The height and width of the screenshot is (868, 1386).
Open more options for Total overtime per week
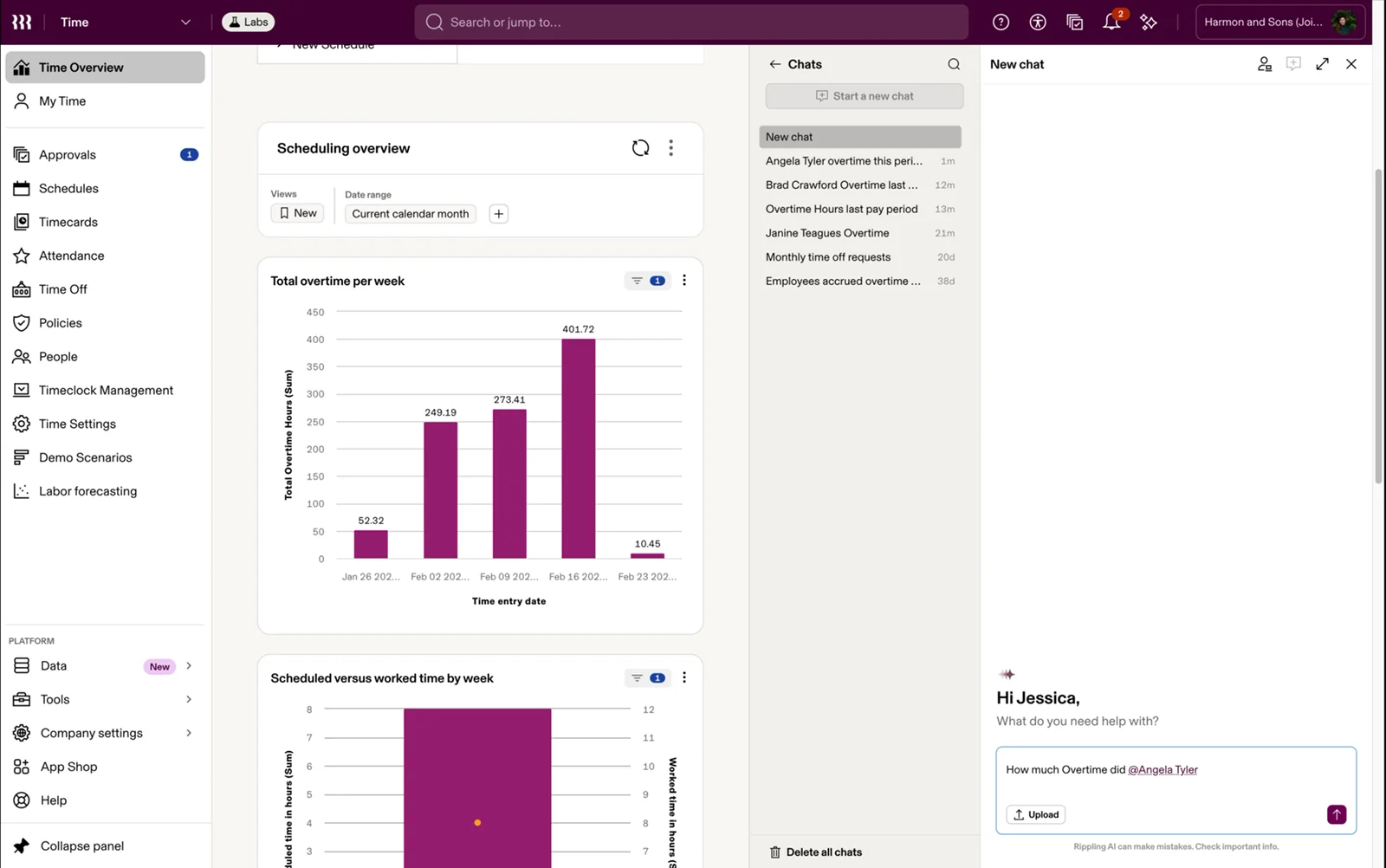pyautogui.click(x=684, y=281)
